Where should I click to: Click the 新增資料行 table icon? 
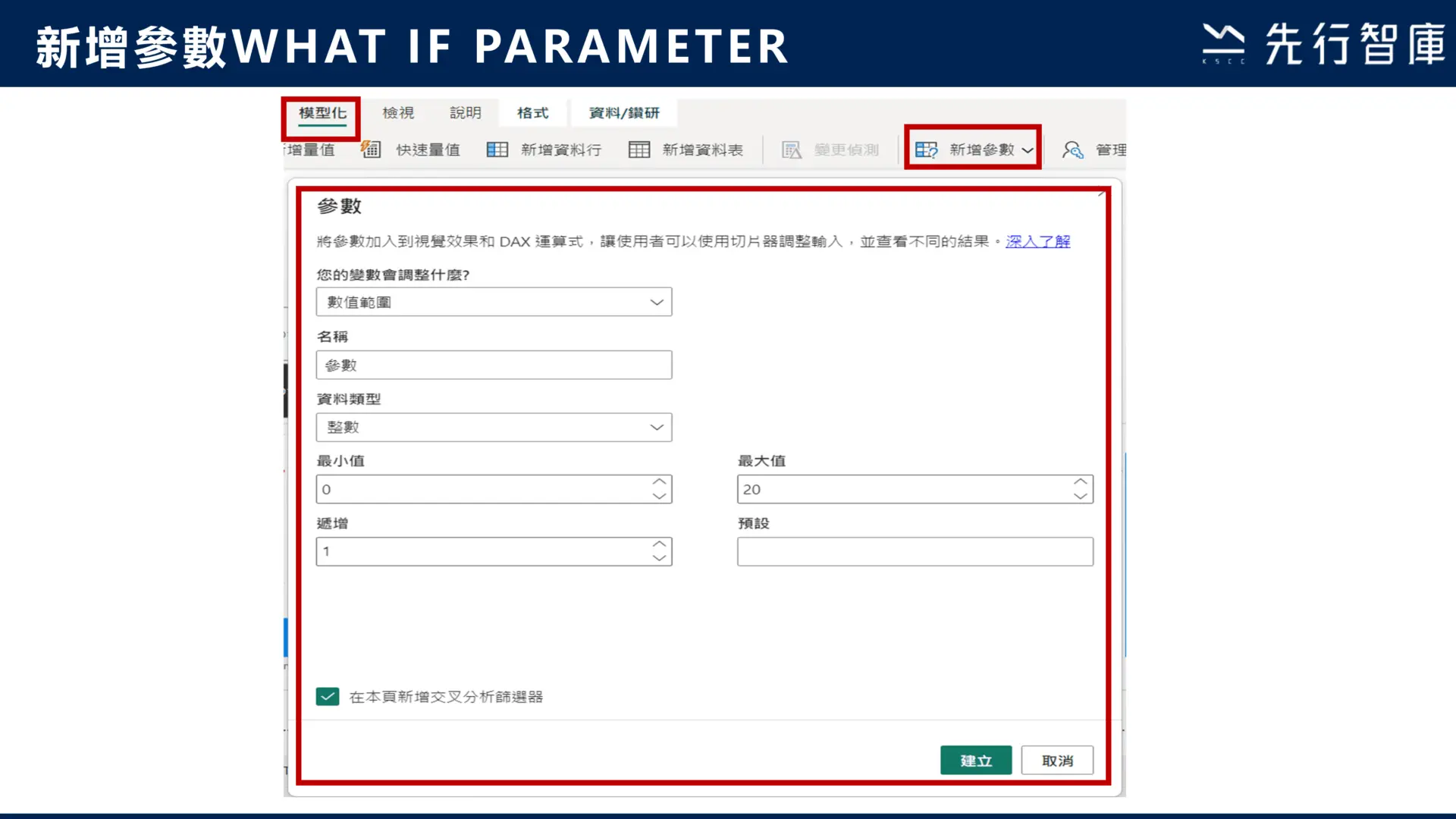497,149
